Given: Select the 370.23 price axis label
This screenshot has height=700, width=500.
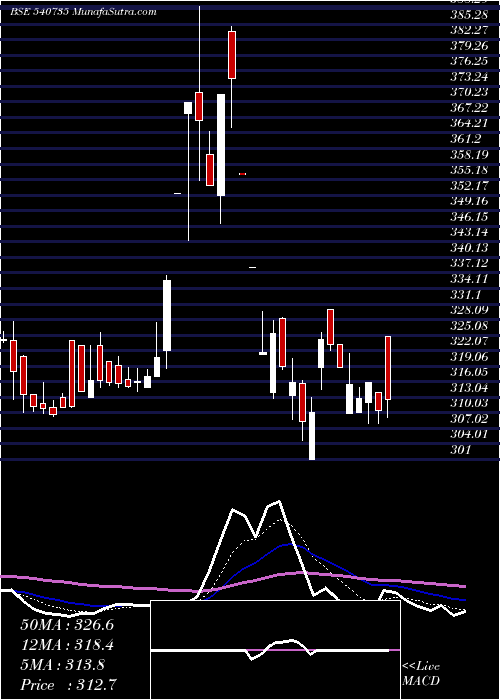Looking at the screenshot, I should tap(469, 92).
